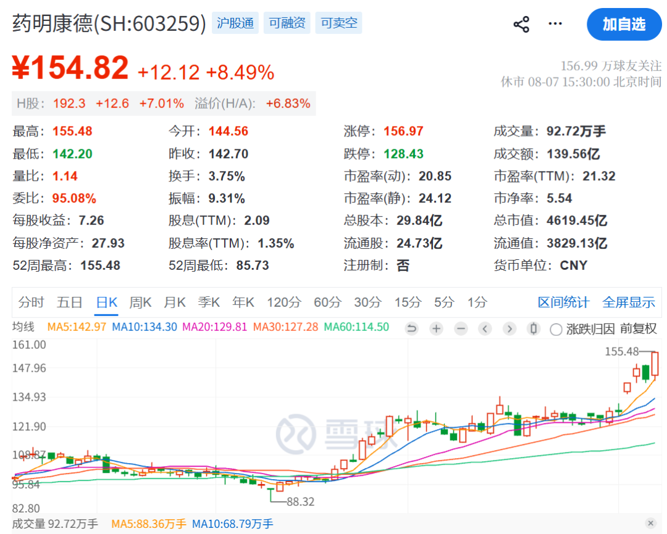Click the 52周最低 value 85.73
The height and width of the screenshot is (534, 667).
tap(253, 266)
